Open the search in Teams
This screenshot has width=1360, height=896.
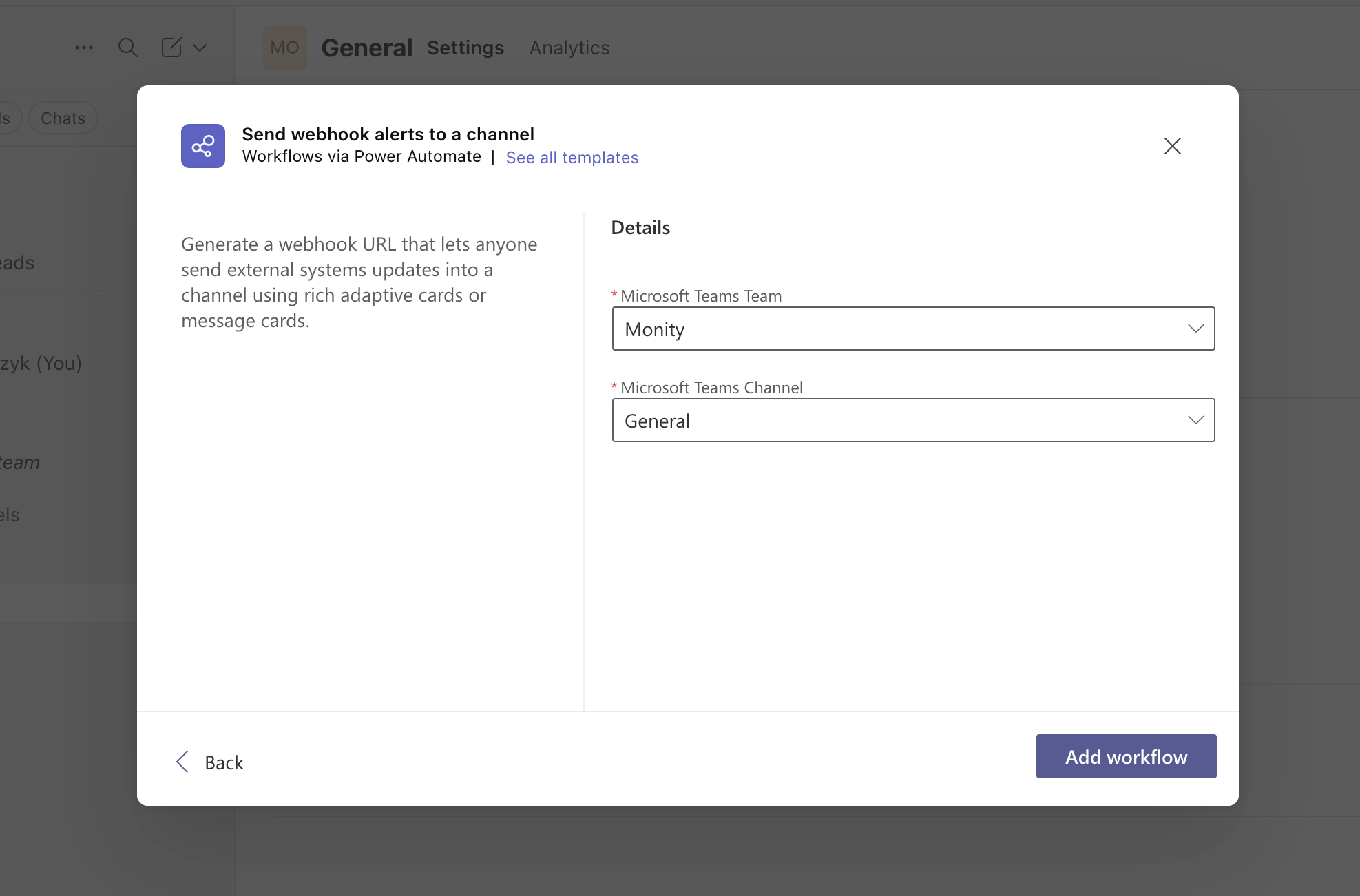click(x=128, y=48)
